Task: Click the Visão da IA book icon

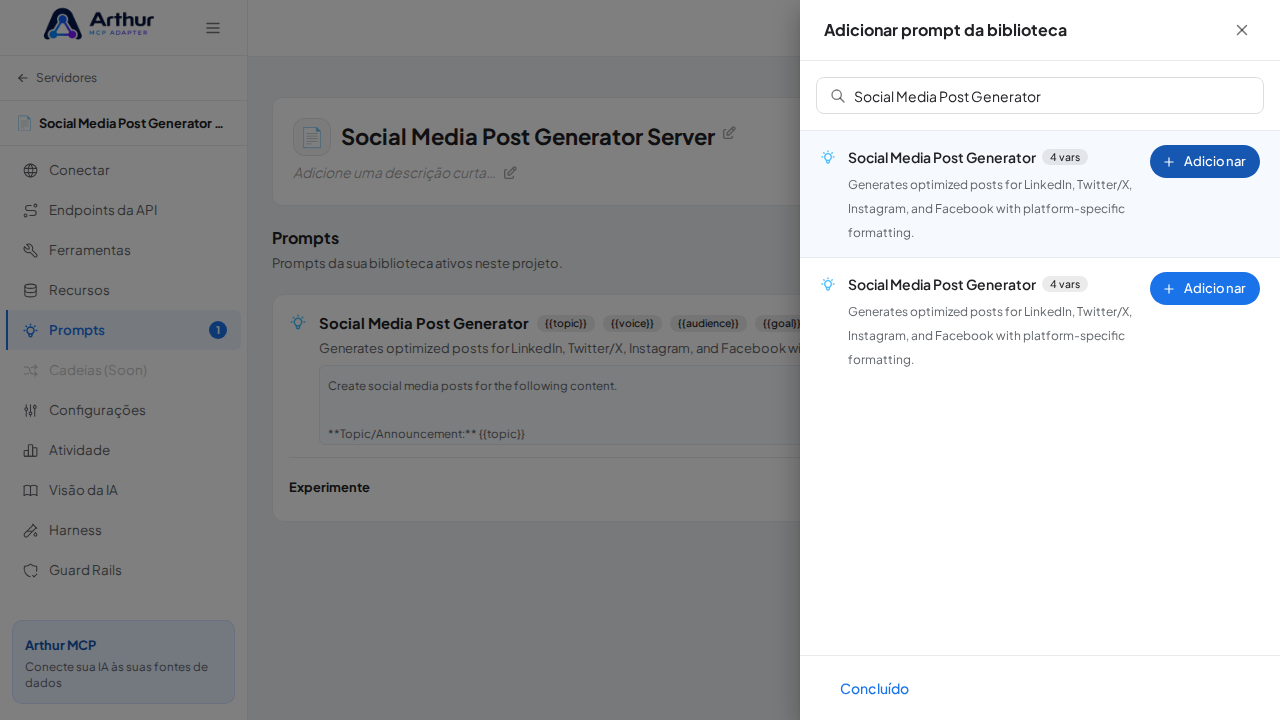Action: click(x=30, y=490)
